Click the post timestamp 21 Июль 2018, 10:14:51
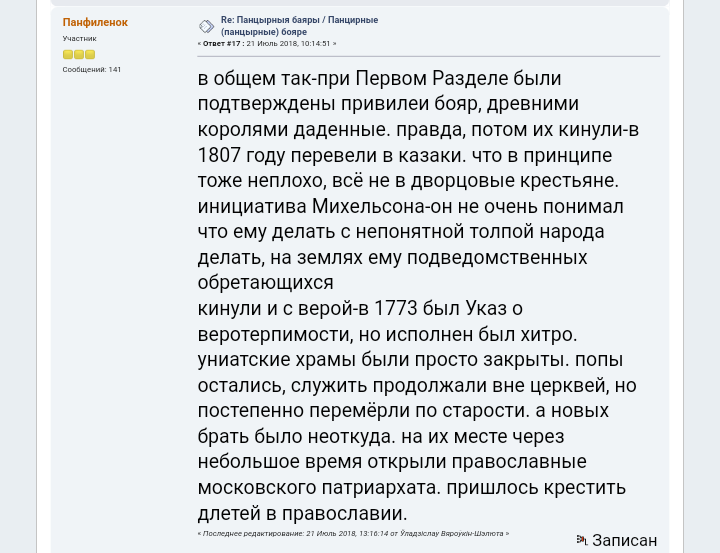The width and height of the screenshot is (720, 553). tap(288, 44)
